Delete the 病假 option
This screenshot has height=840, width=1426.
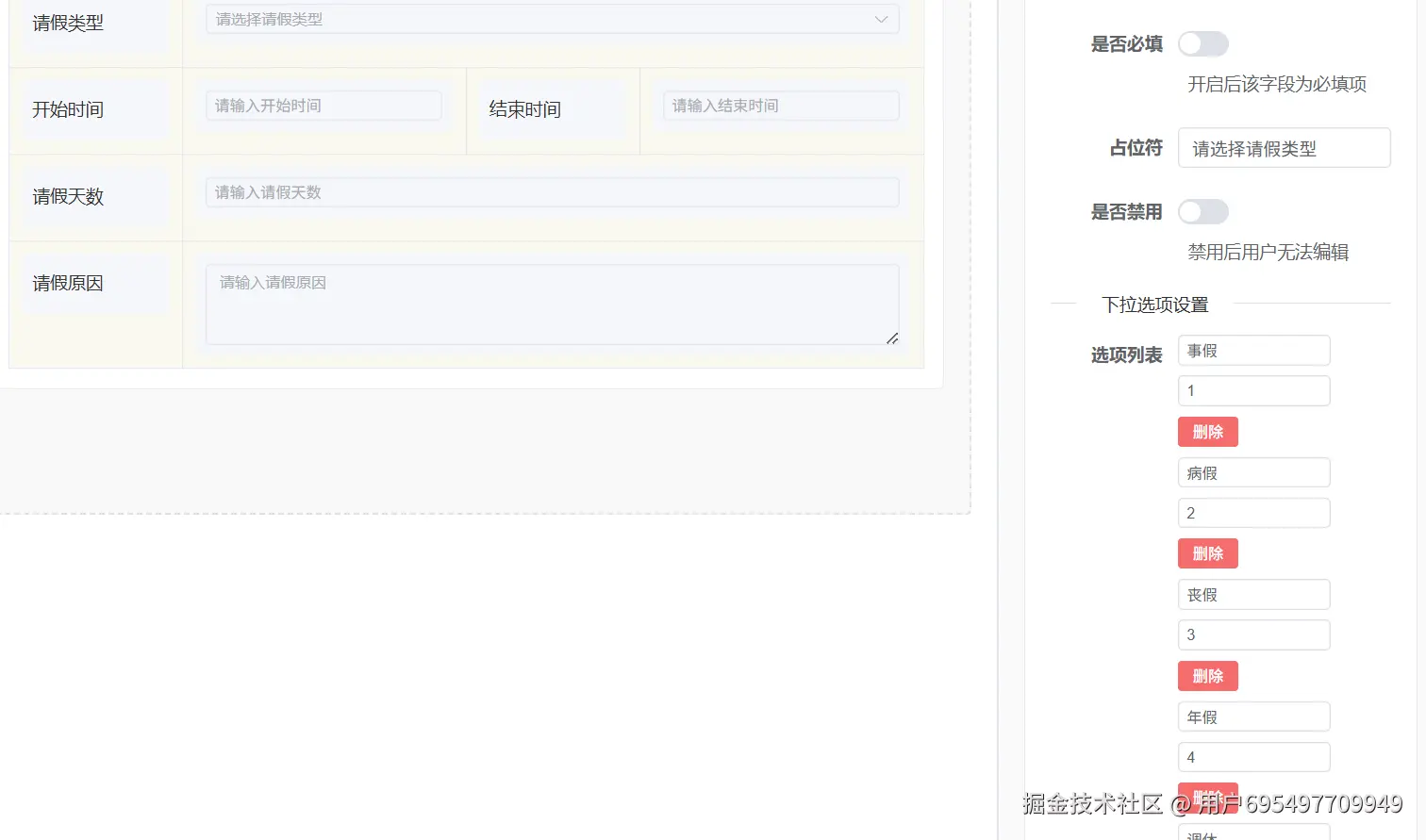tap(1207, 553)
